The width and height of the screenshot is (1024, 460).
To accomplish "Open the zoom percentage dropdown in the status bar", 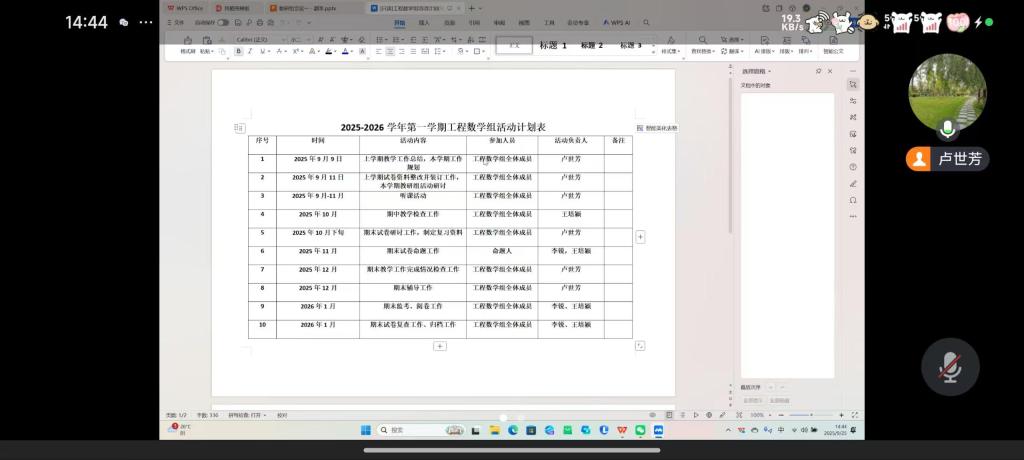I will 760,415.
